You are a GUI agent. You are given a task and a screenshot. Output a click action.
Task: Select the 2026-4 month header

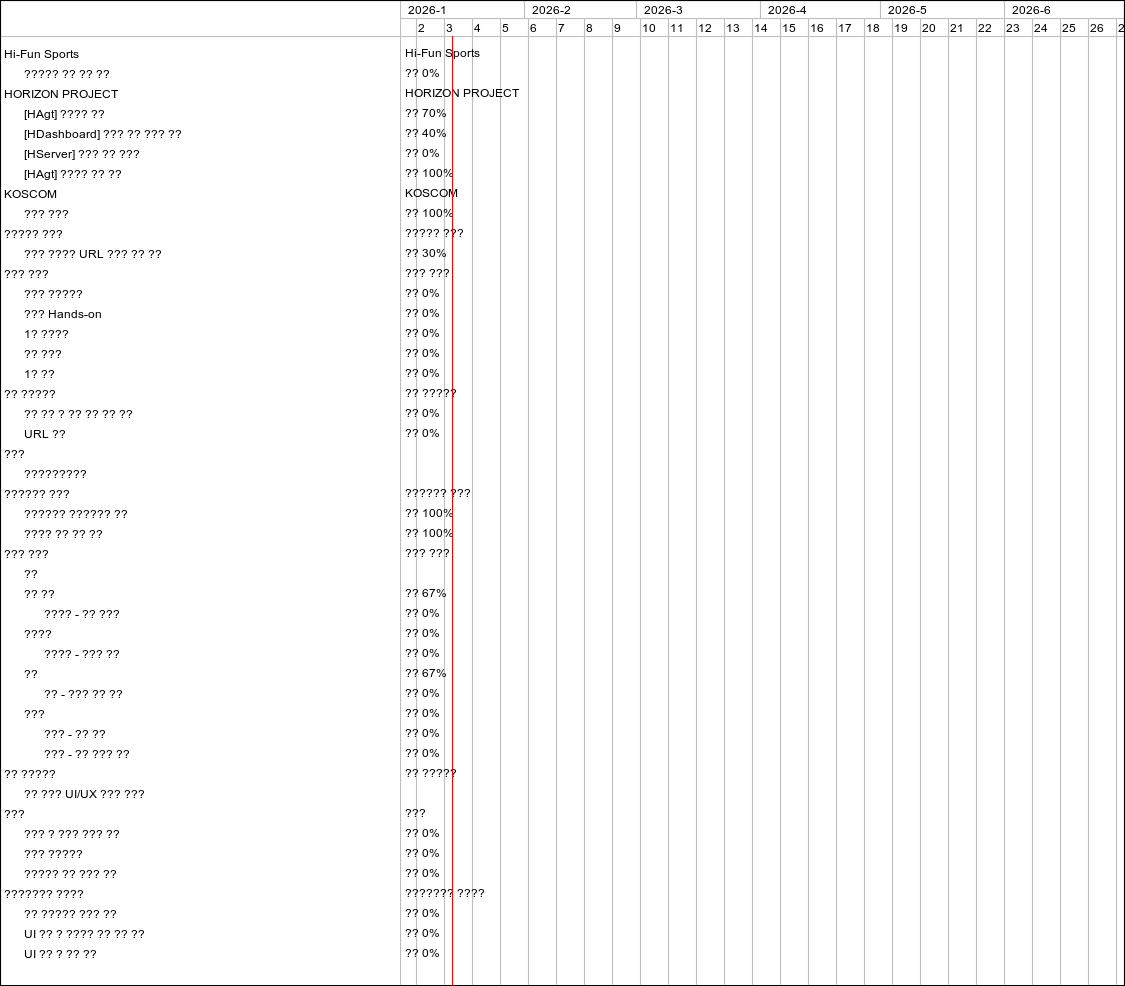click(x=787, y=10)
